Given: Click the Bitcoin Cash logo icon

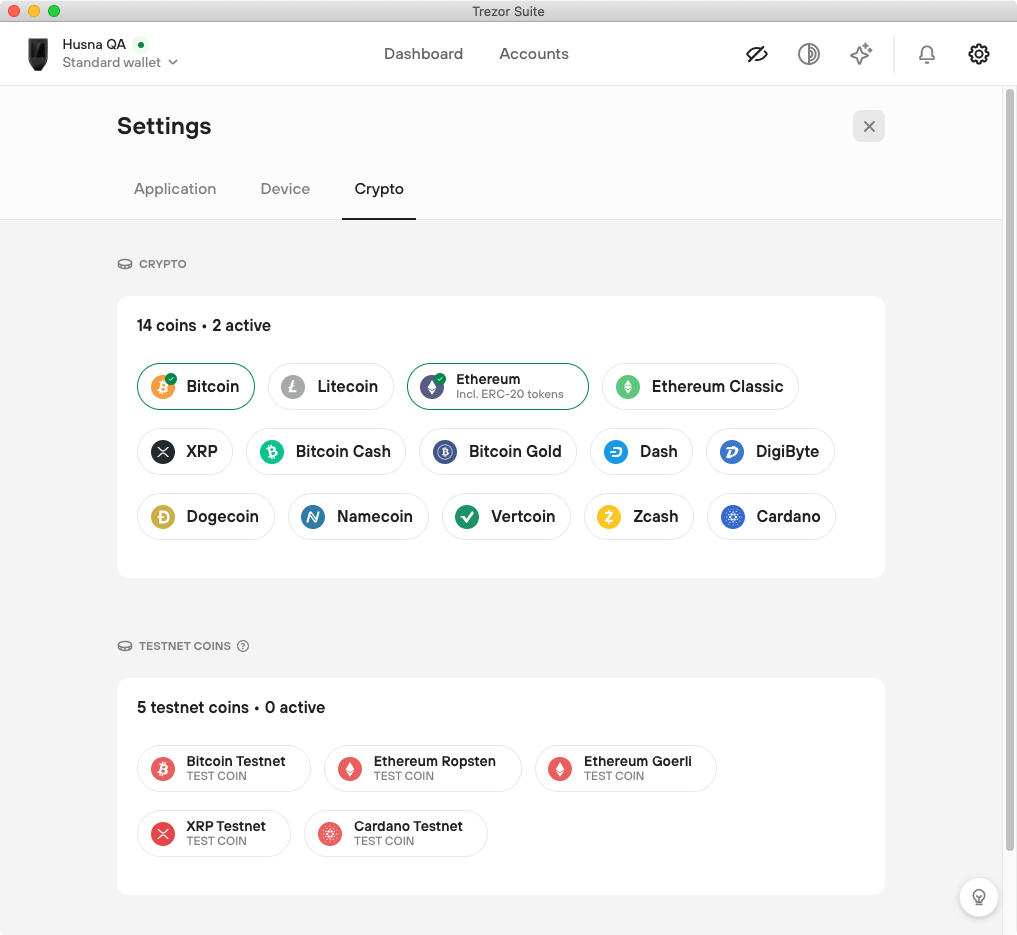Looking at the screenshot, I should (x=272, y=451).
